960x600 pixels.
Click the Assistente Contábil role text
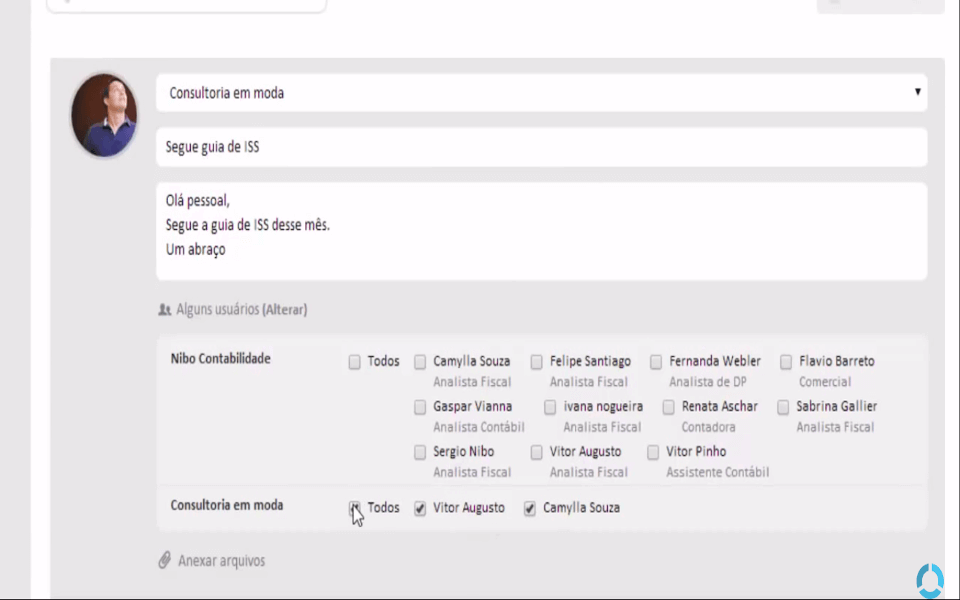(x=718, y=473)
